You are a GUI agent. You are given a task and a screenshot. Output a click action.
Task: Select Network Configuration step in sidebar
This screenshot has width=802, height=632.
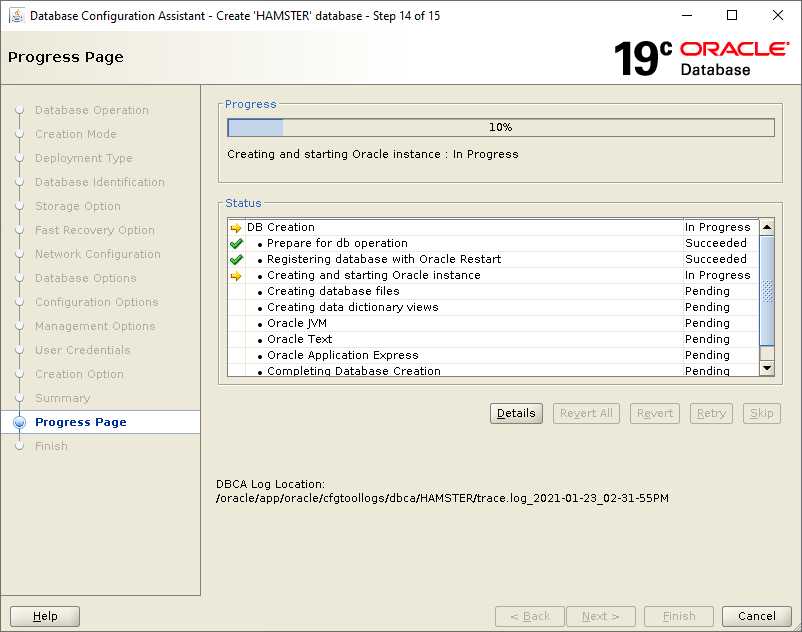click(98, 254)
